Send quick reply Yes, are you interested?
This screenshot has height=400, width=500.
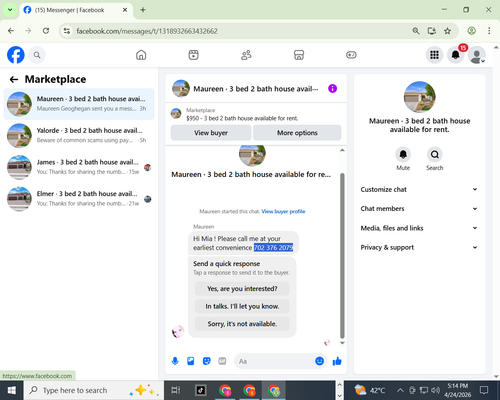coord(242,289)
